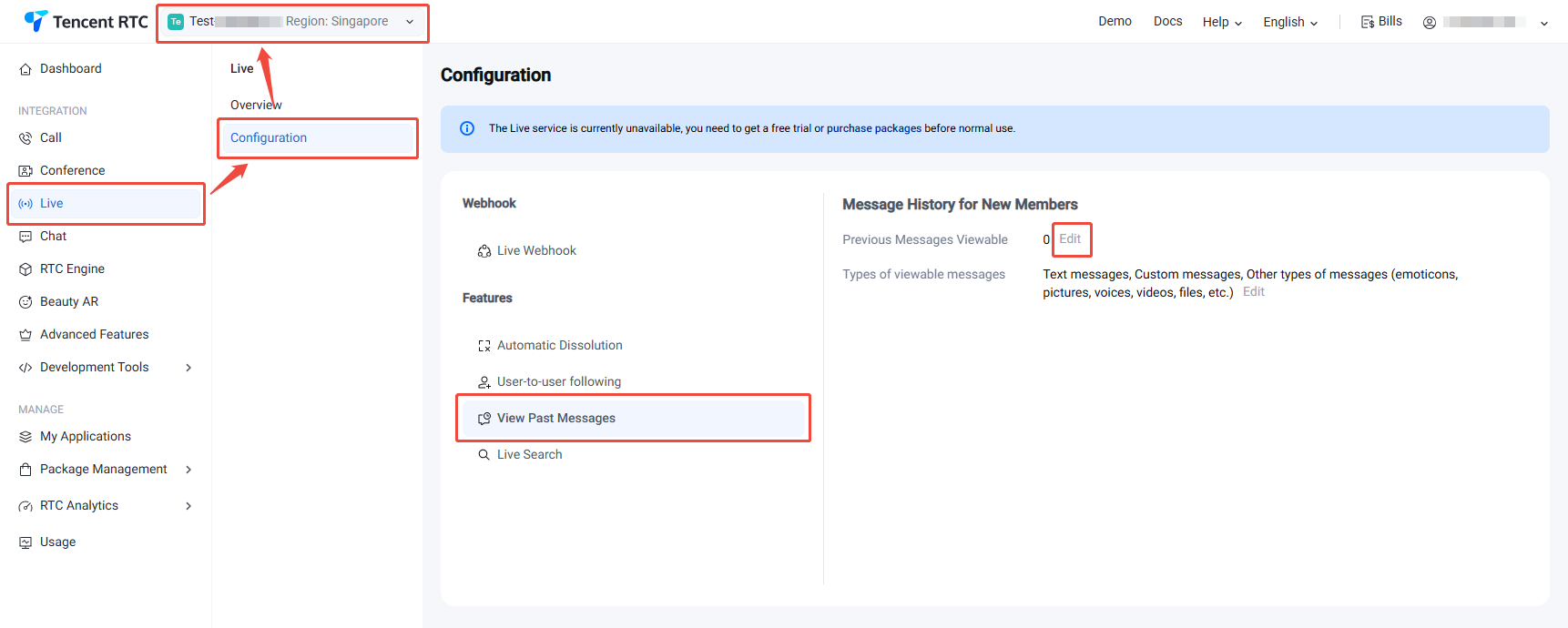The image size is (1568, 628).
Task: Follow the purchase packages link
Action: tap(873, 128)
